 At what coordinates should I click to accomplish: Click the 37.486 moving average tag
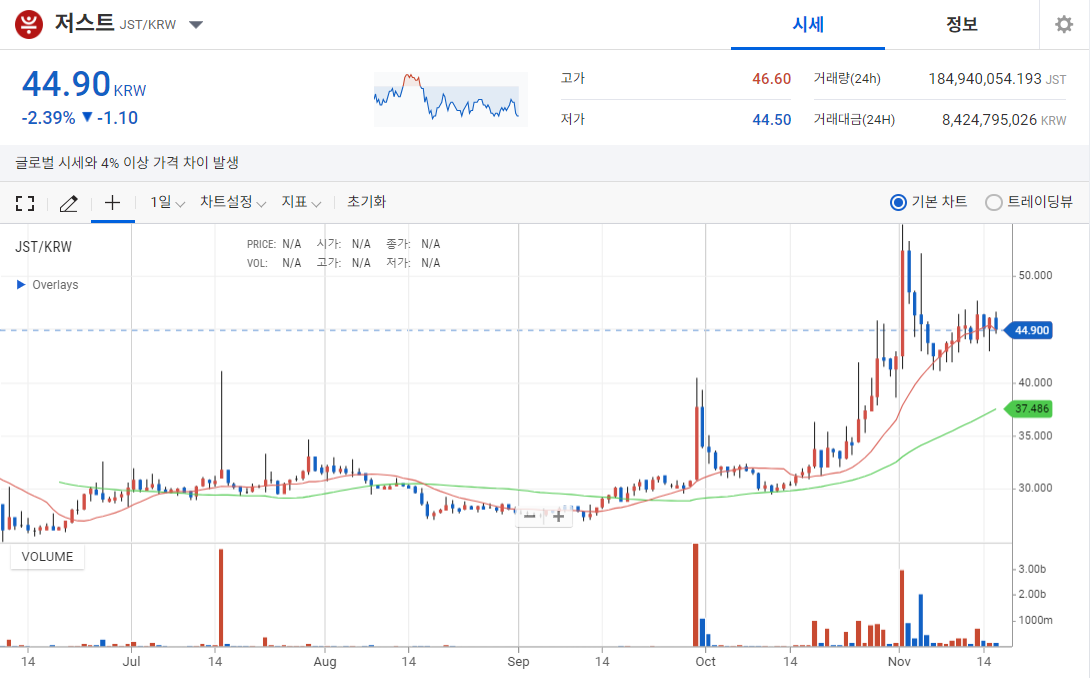pos(1030,408)
